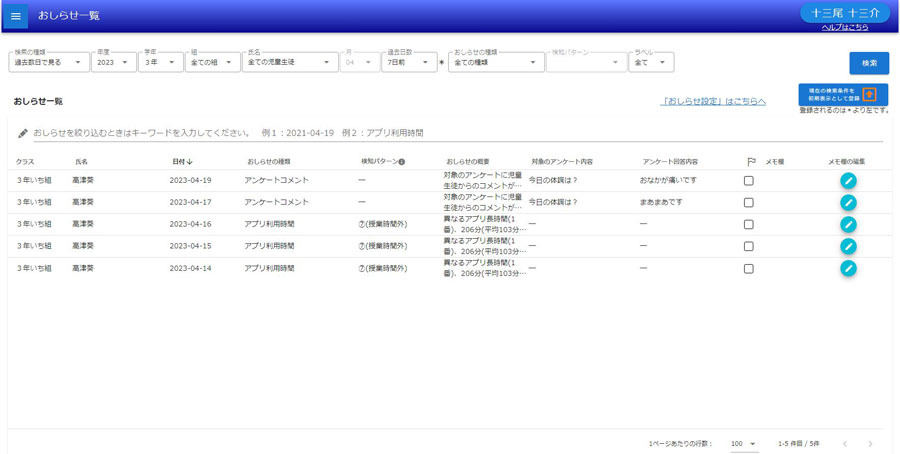Click the 検知パターン info icon

point(402,162)
